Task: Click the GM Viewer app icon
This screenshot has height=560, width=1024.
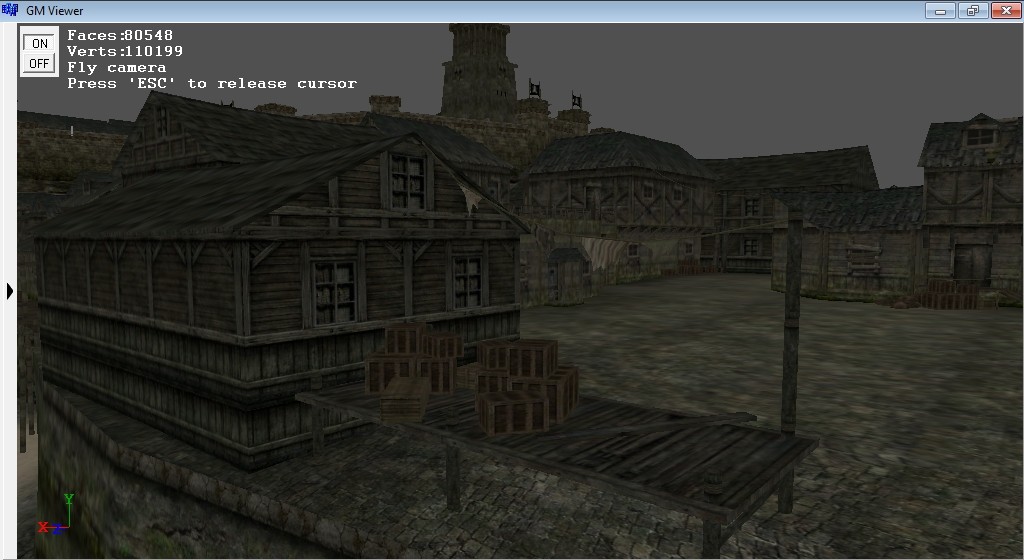Action: point(10,10)
